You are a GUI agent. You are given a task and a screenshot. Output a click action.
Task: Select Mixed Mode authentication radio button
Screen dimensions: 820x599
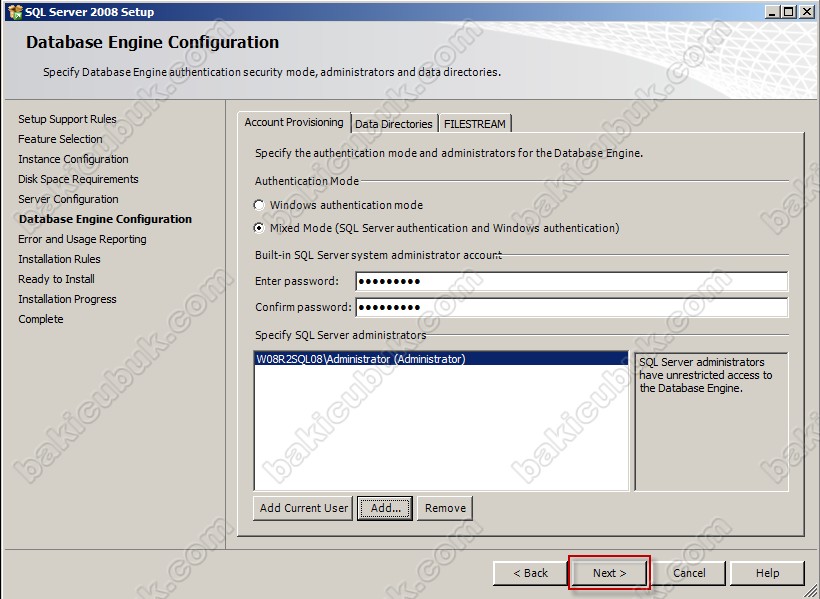coord(259,228)
